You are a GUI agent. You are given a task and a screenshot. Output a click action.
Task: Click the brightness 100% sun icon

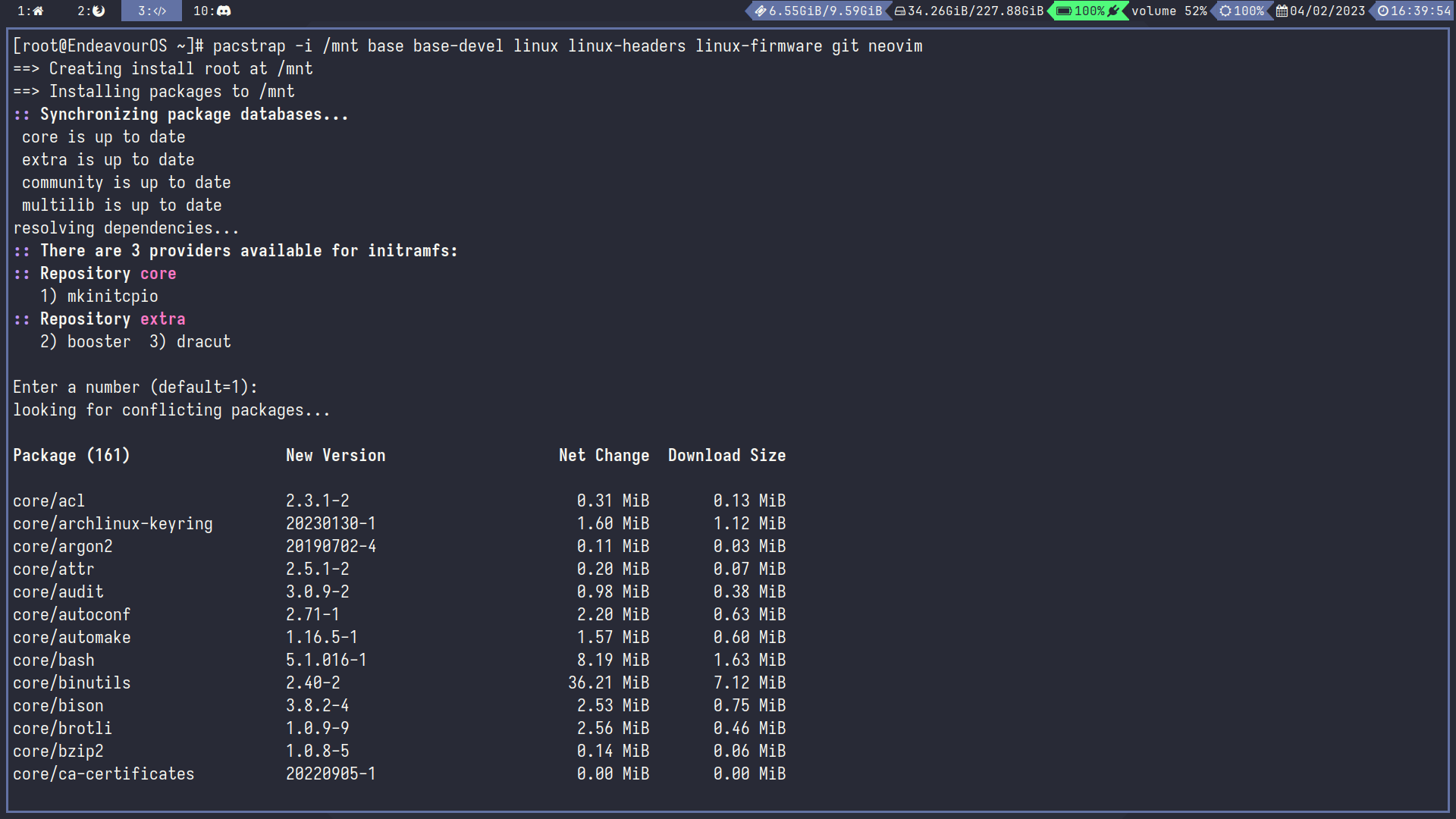[1225, 11]
